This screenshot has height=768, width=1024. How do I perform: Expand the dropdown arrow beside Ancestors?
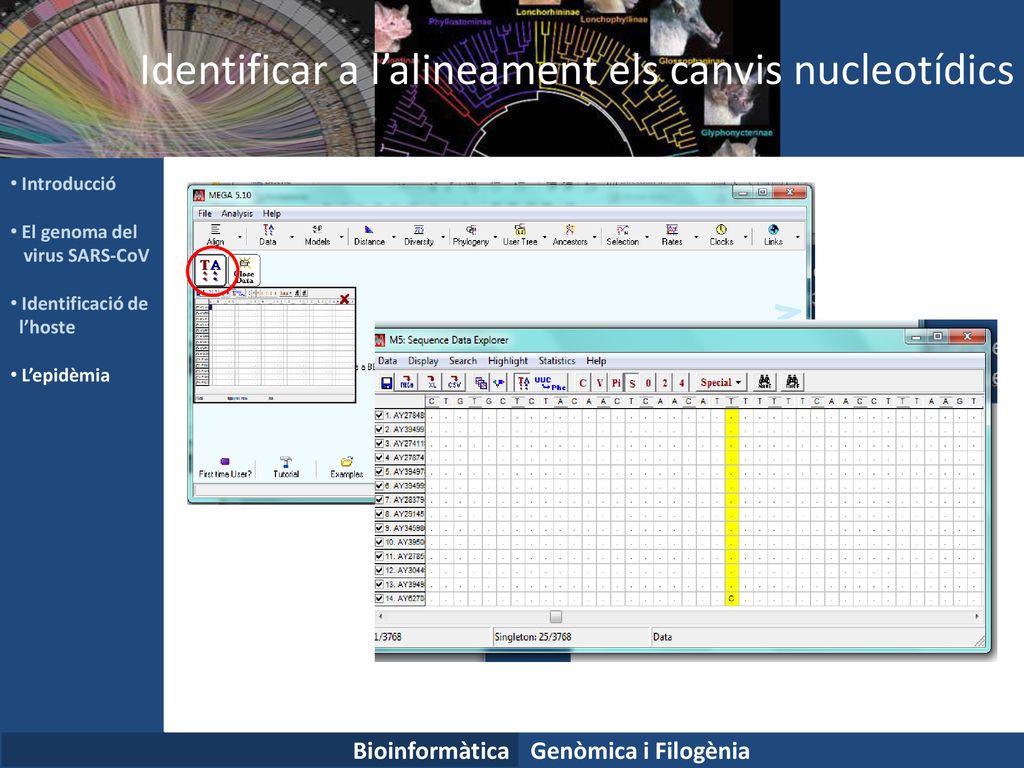click(x=595, y=237)
